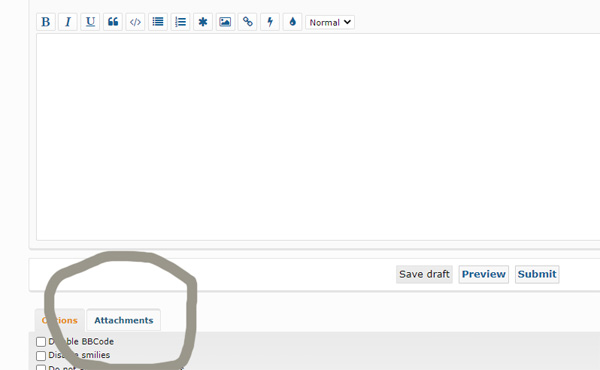Image resolution: width=600 pixels, height=370 pixels.
Task: Insert a quote block
Action: click(x=113, y=22)
